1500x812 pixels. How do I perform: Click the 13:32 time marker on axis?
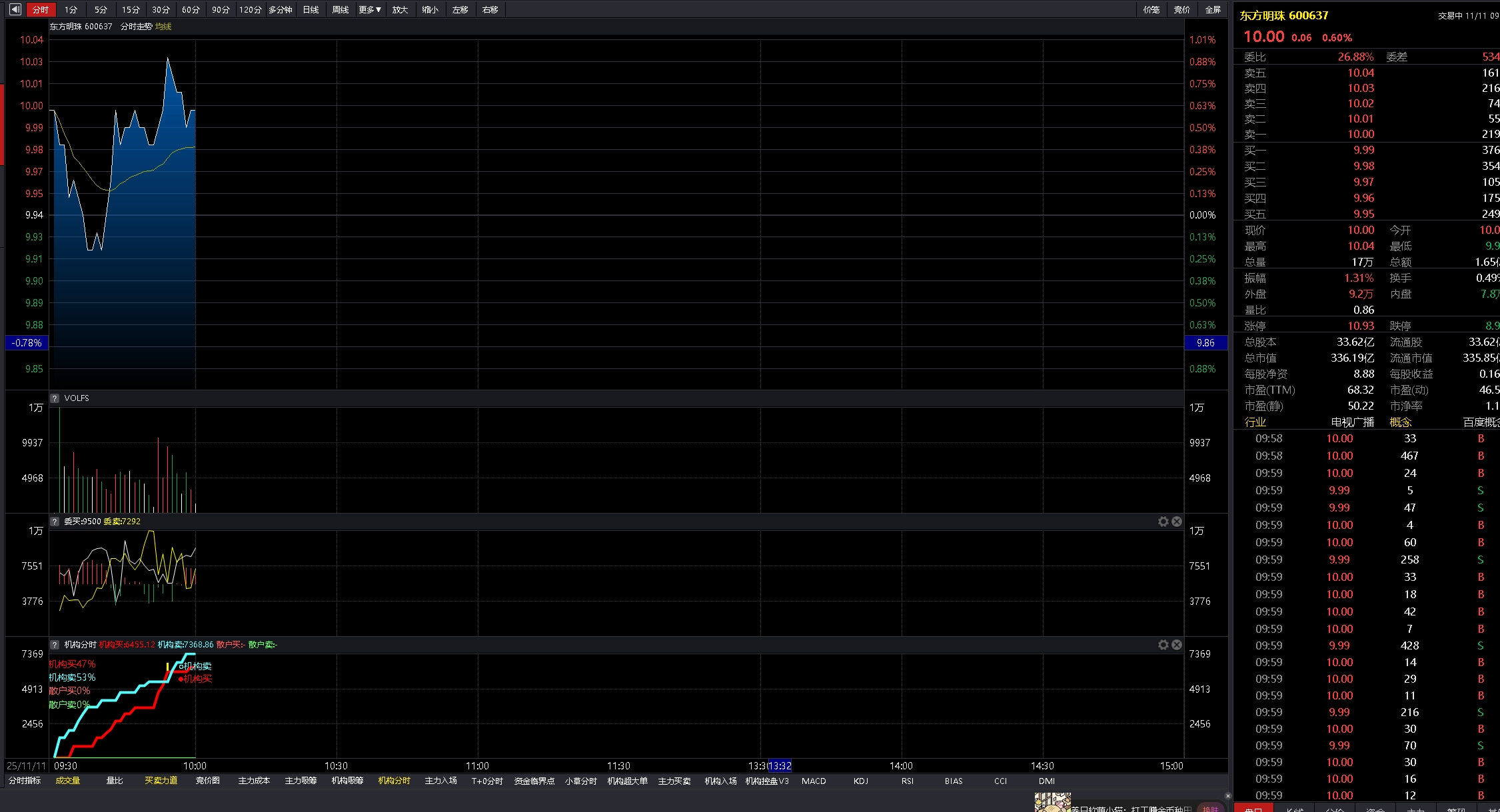point(780,766)
